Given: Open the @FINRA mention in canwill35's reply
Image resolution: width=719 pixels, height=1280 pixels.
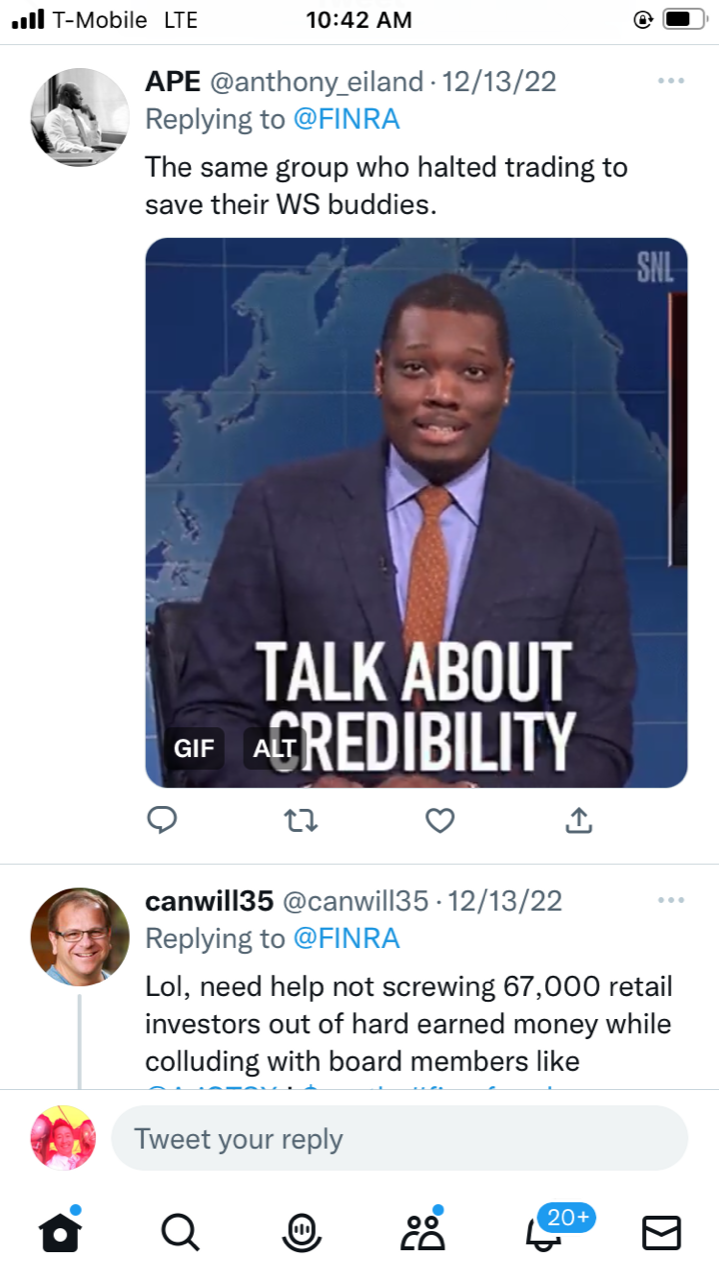Looking at the screenshot, I should (x=346, y=938).
